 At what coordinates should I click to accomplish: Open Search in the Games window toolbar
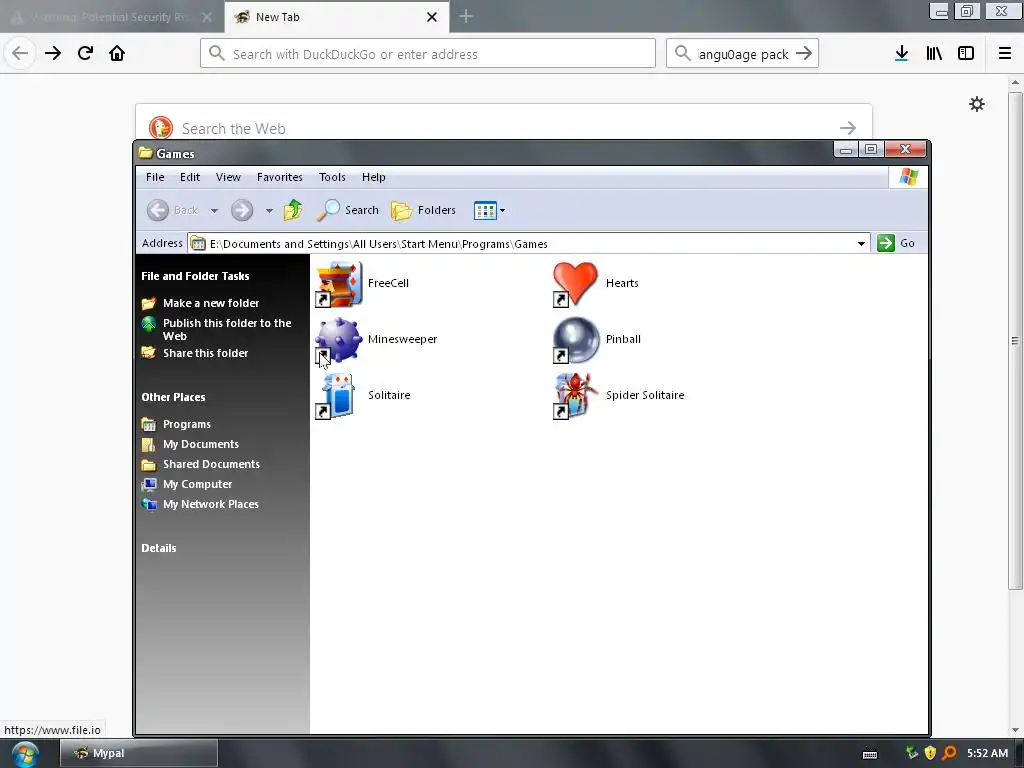[347, 210]
